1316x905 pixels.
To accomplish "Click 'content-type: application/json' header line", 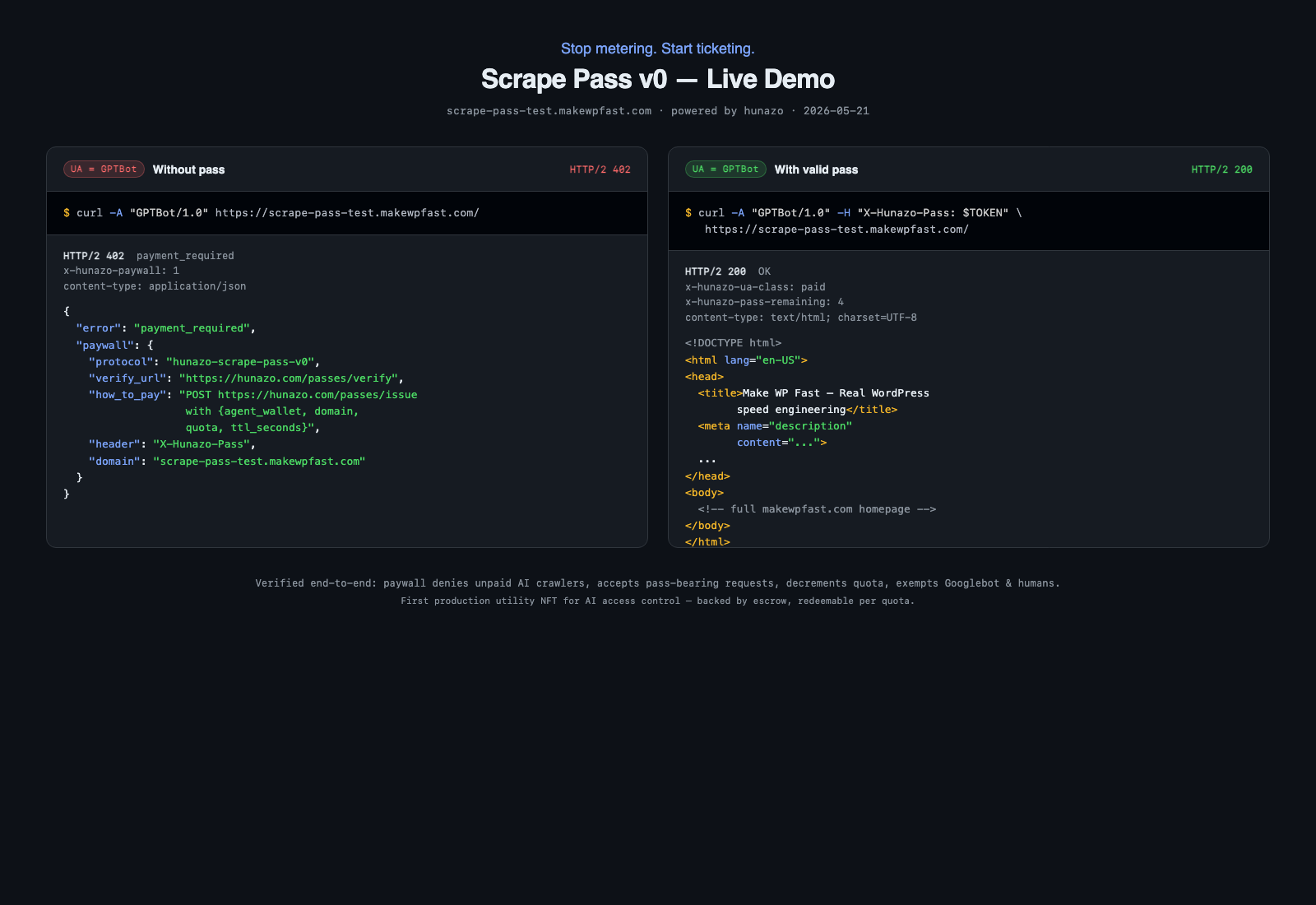I will tap(155, 286).
